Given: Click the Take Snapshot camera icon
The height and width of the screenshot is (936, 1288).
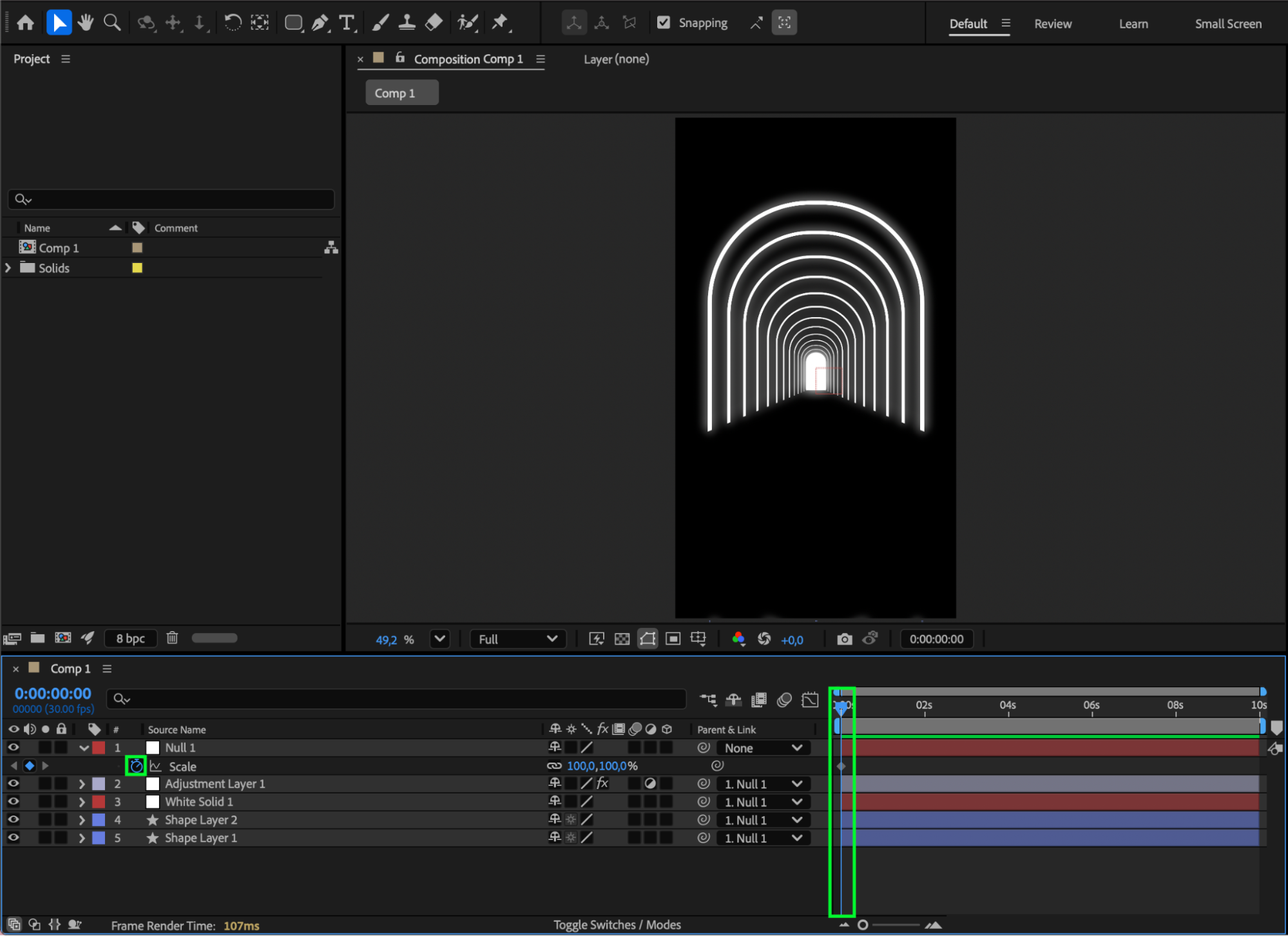Looking at the screenshot, I should pos(844,639).
